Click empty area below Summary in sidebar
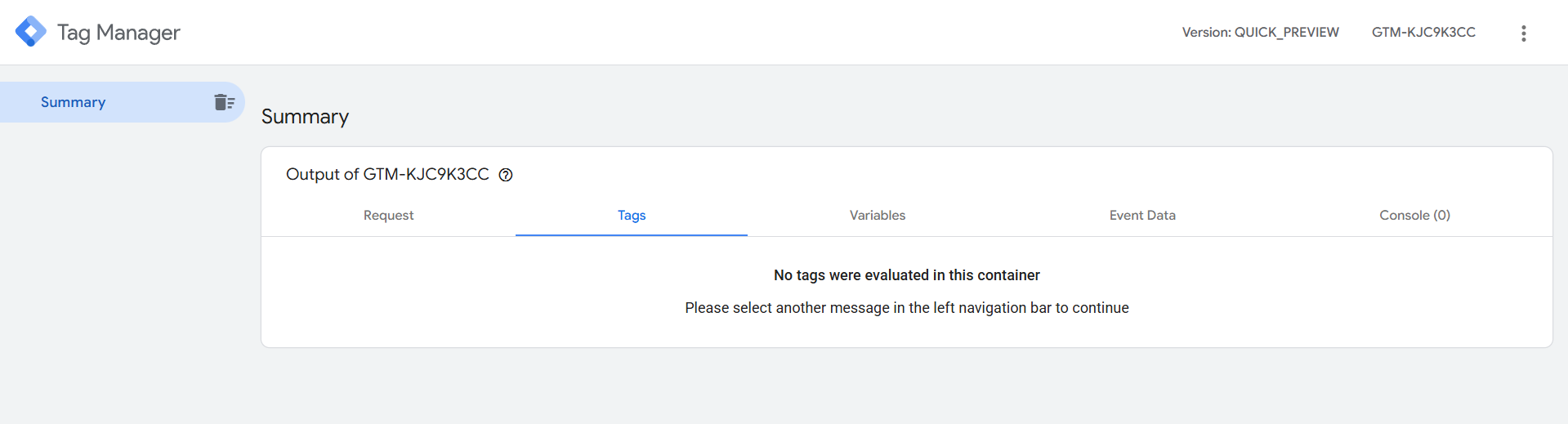 [123, 270]
